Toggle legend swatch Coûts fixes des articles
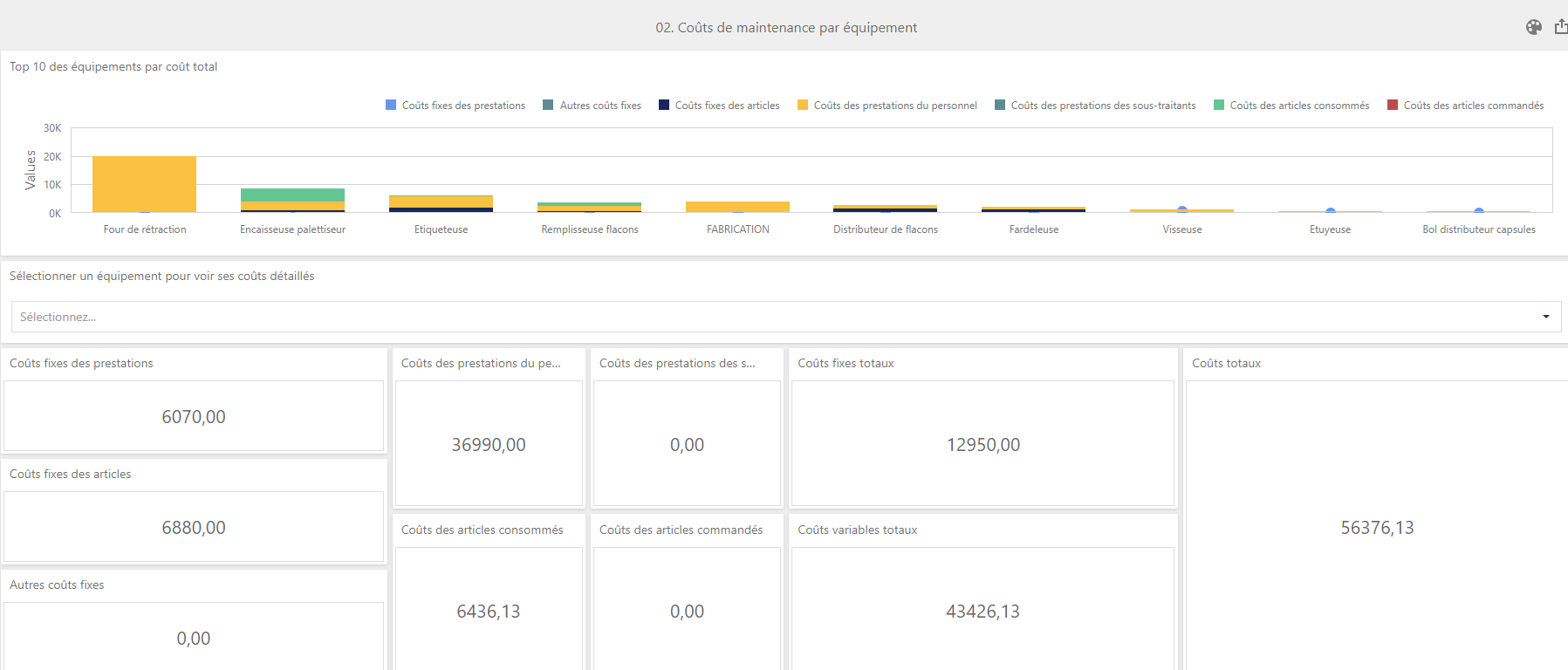The height and width of the screenshot is (670, 1568). pos(664,105)
